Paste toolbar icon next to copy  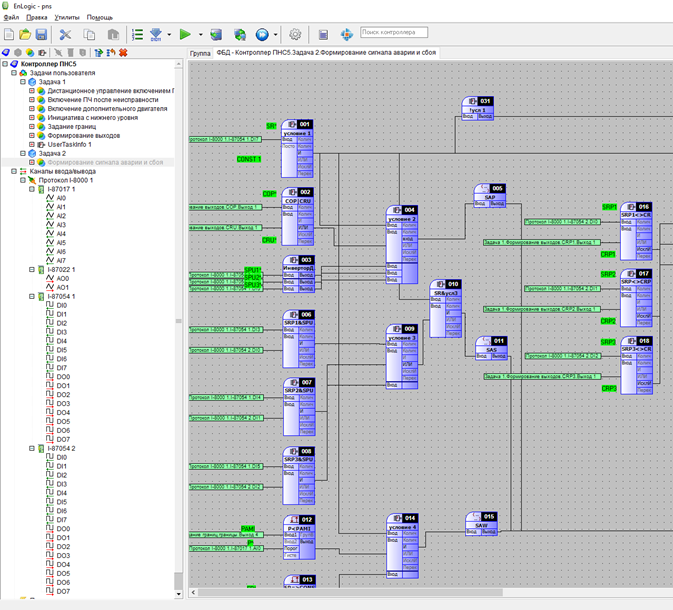[113, 34]
